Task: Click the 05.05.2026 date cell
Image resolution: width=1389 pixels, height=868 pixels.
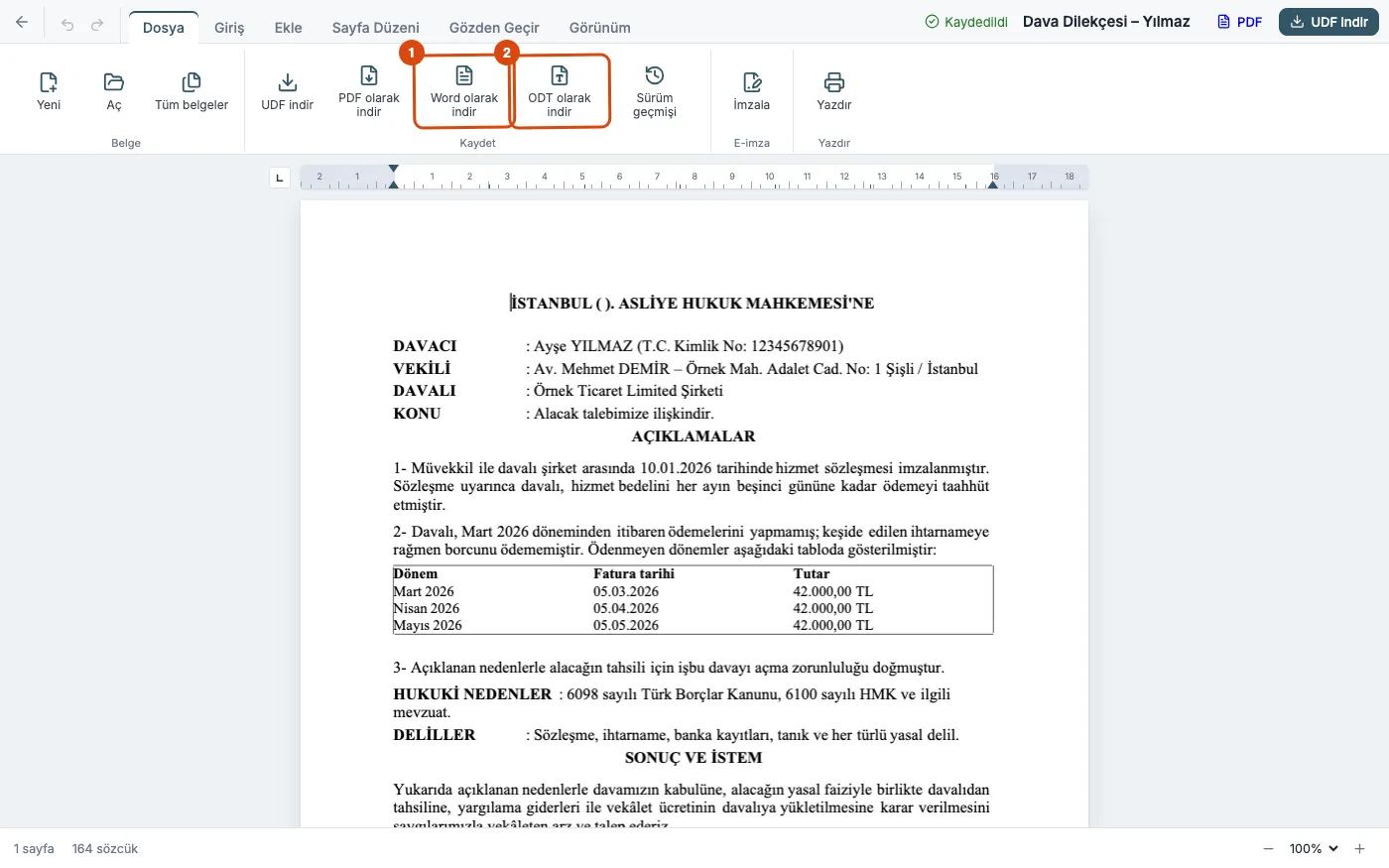Action: (x=626, y=626)
